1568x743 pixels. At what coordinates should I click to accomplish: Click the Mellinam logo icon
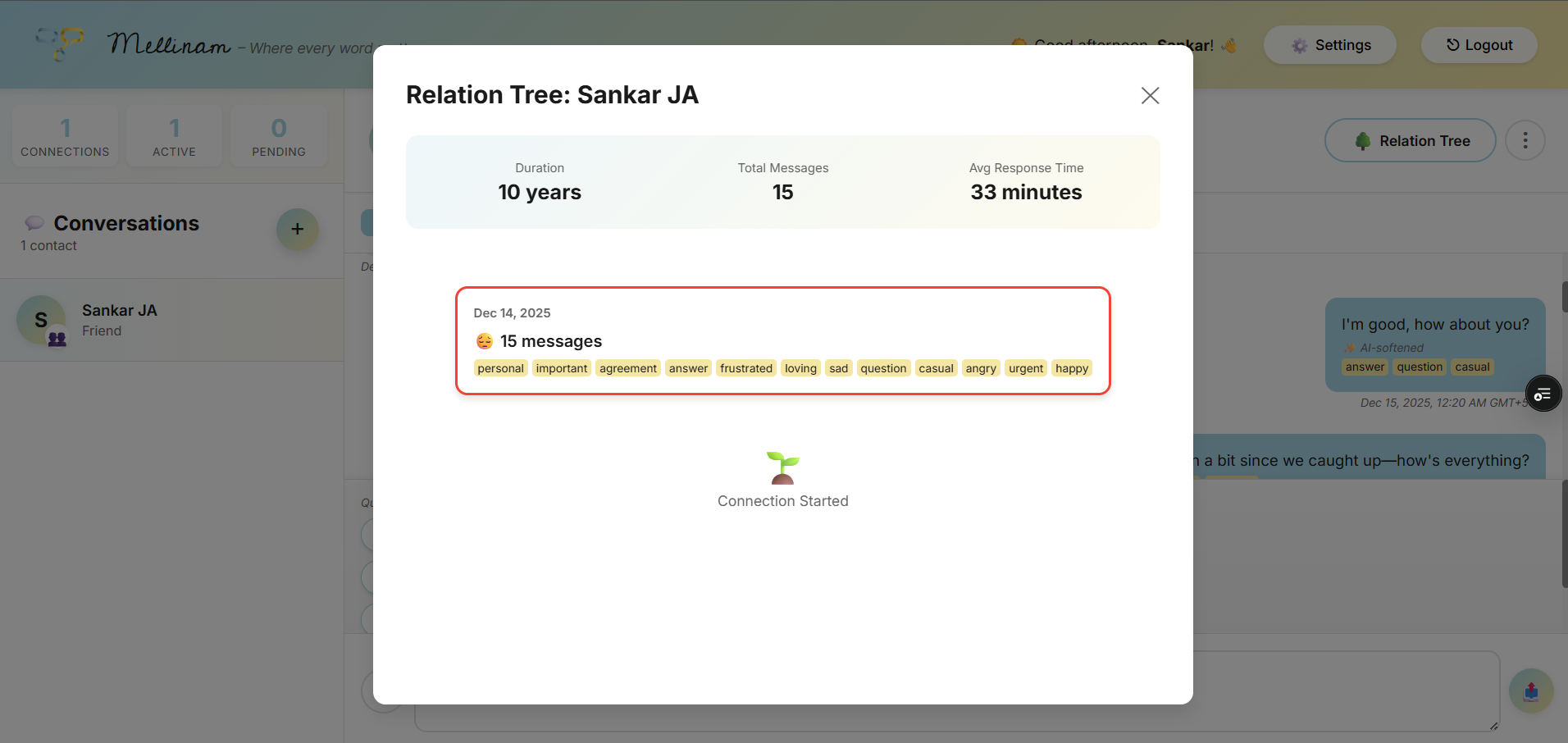tap(60, 43)
